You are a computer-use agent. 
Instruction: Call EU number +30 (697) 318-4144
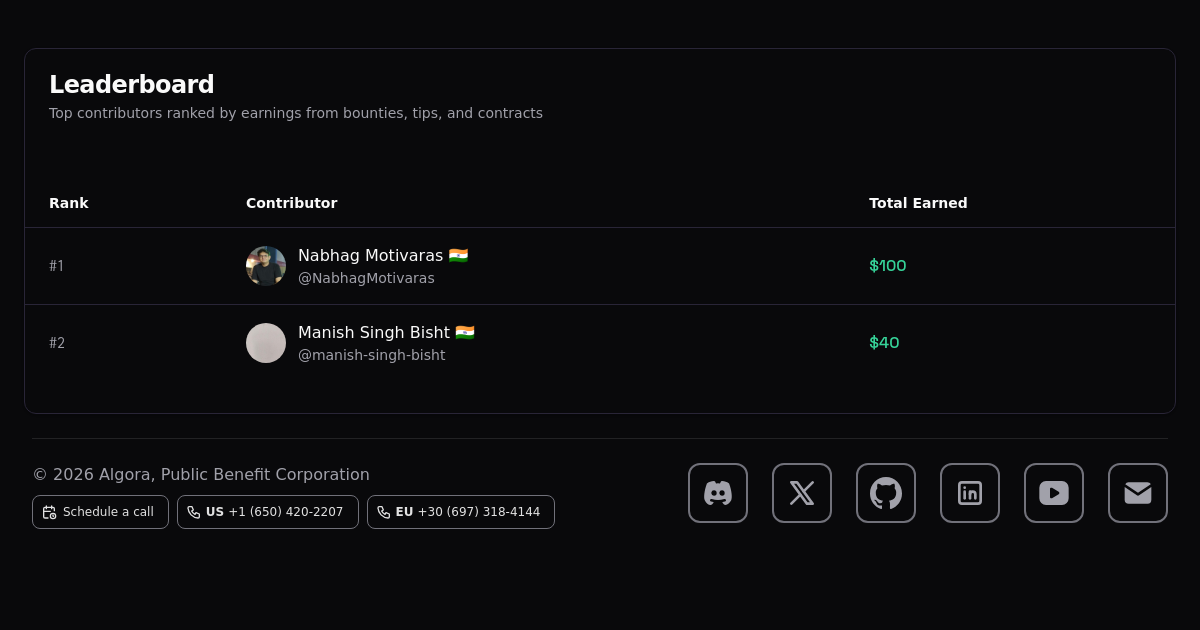coord(478,512)
